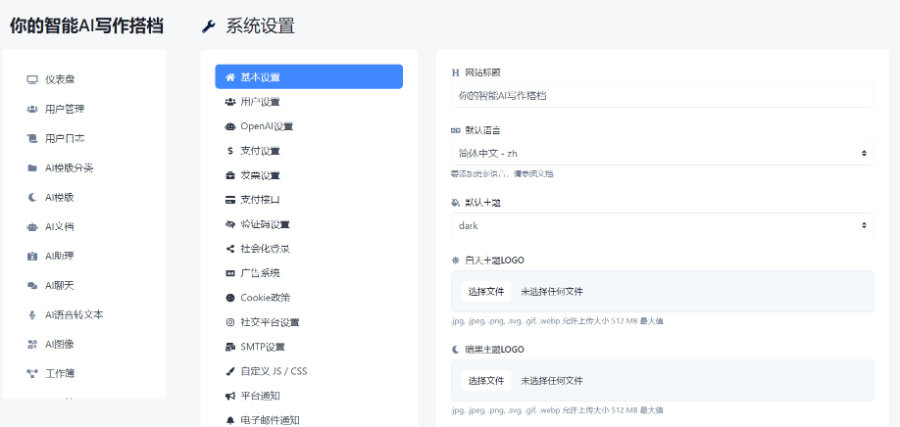Click the dollar icon beside 支付设置
Image resolution: width=900 pixels, height=427 pixels.
click(x=230, y=151)
